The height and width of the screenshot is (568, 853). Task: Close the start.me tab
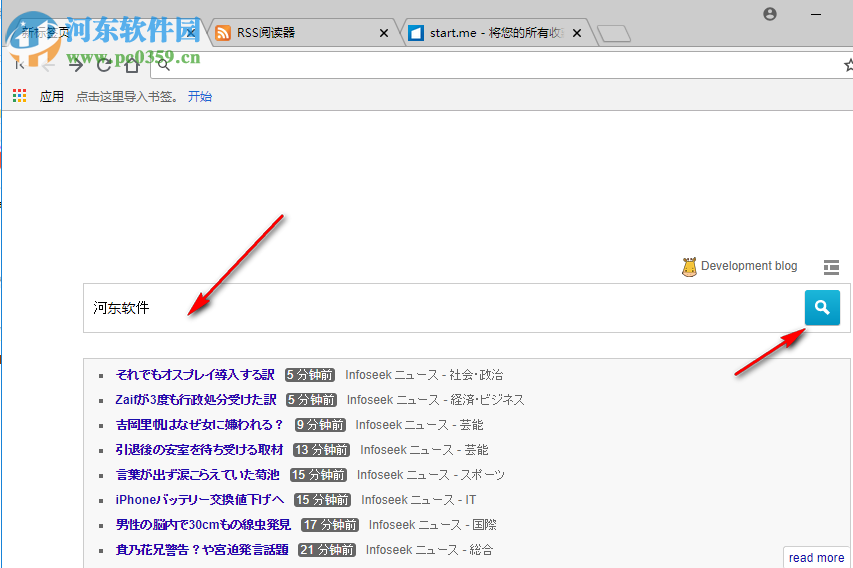[x=577, y=33]
